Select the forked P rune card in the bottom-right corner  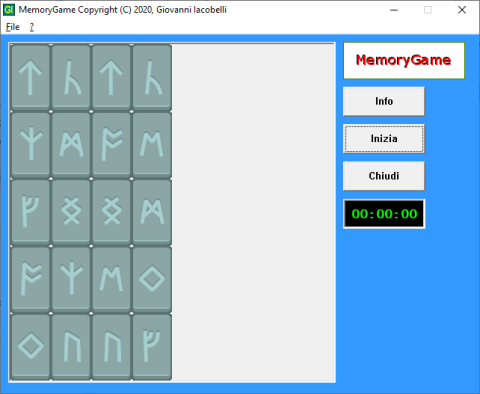tap(152, 346)
